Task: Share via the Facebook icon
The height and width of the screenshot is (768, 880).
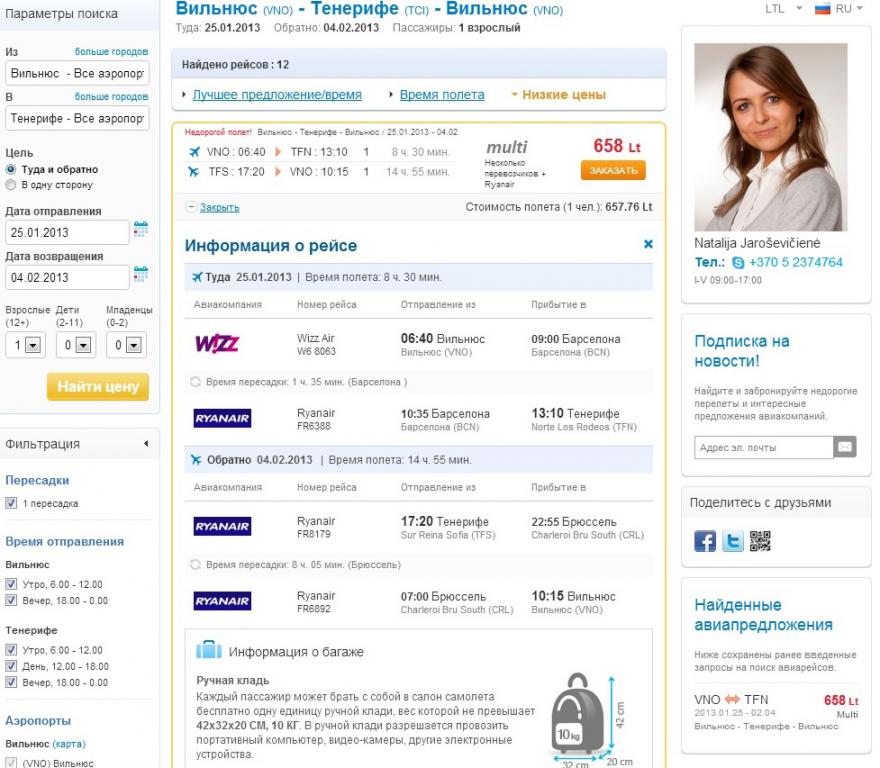Action: pos(705,541)
